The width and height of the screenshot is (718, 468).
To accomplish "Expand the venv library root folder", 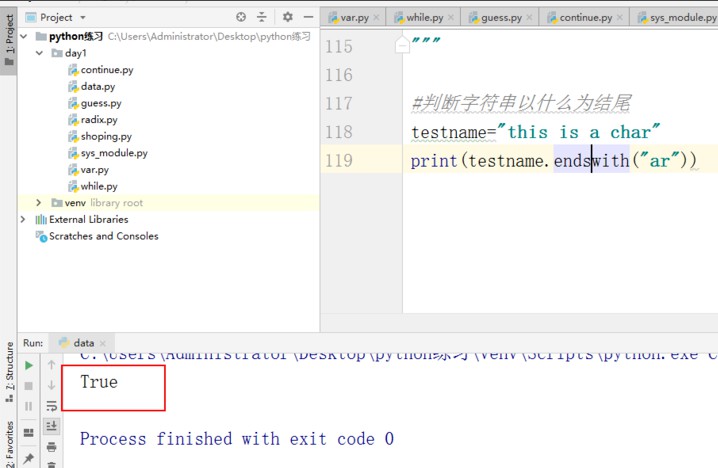I will pos(38,202).
